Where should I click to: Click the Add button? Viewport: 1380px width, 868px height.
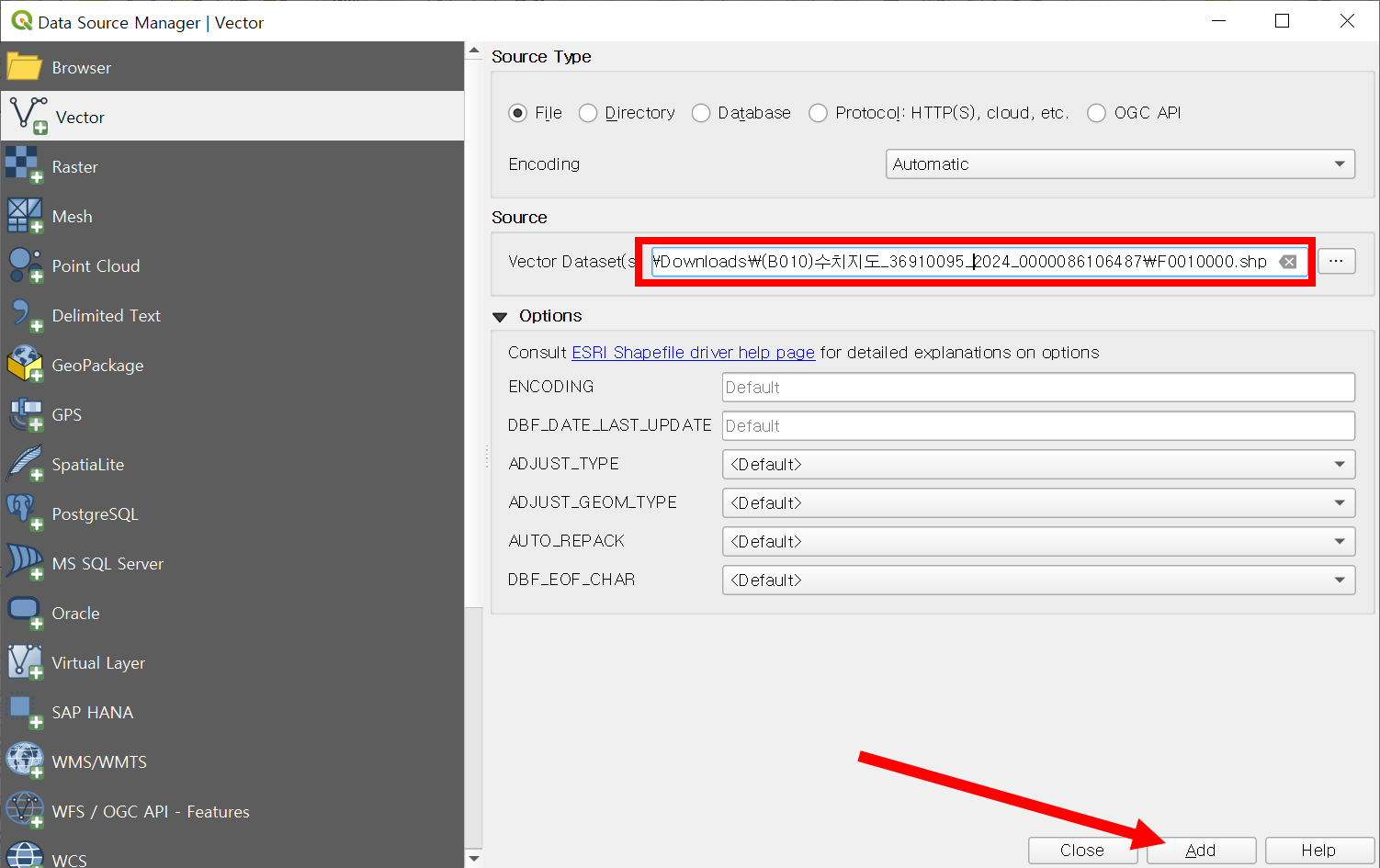coord(1201,851)
